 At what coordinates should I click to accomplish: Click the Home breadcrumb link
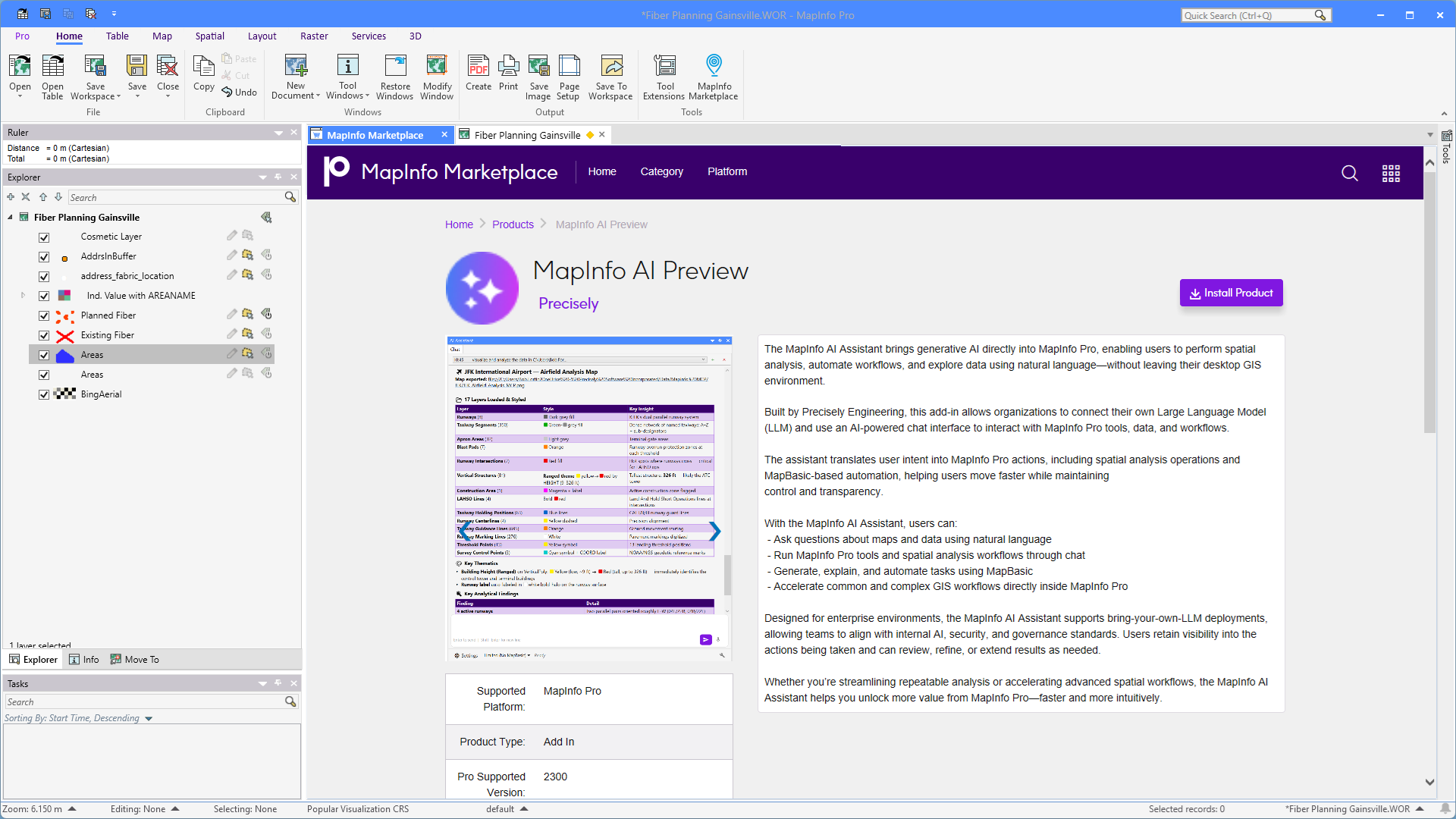coord(459,224)
